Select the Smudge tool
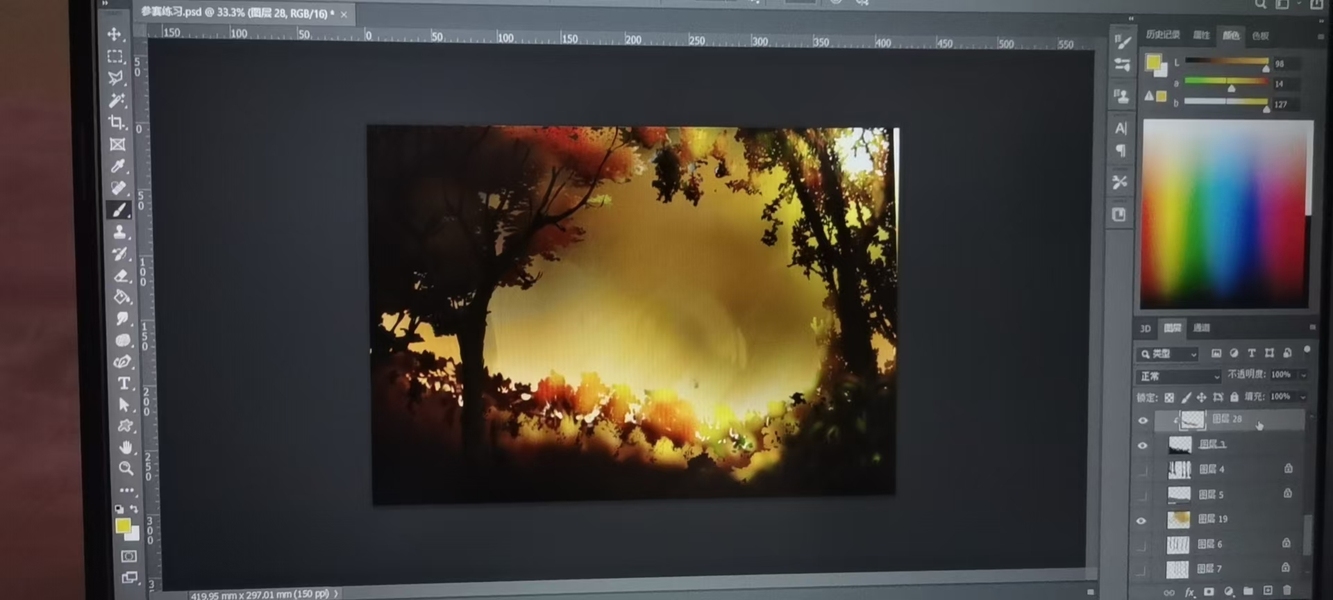The height and width of the screenshot is (600, 1333). coord(123,319)
